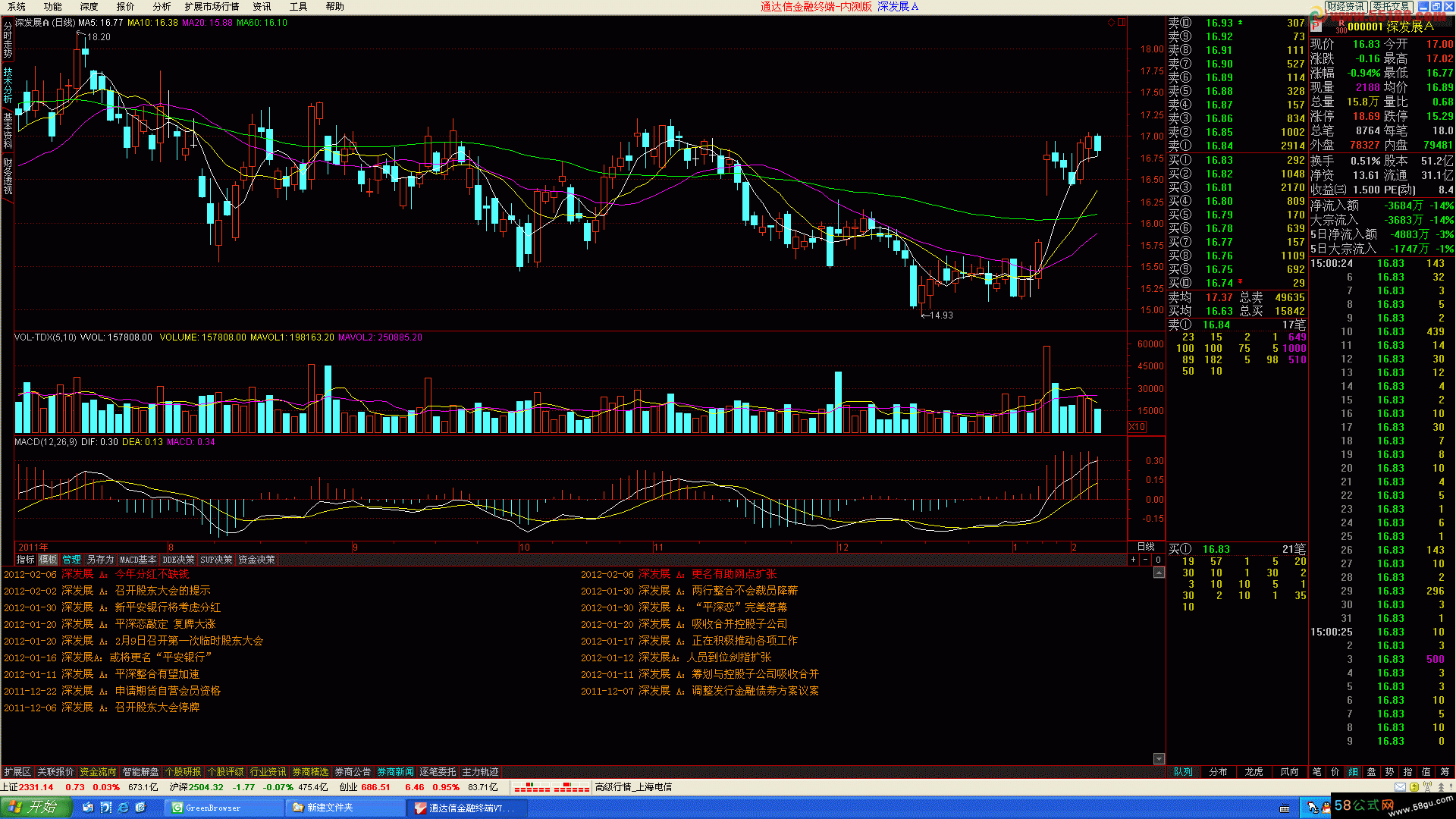Click the 管理 tab
Image resolution: width=1456 pixels, height=819 pixels.
pyautogui.click(x=71, y=560)
